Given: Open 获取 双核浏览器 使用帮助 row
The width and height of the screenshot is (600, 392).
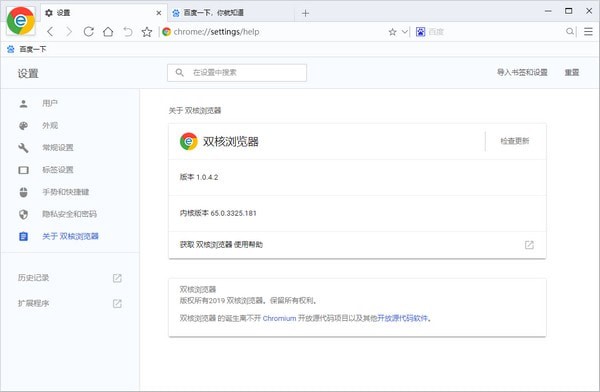Looking at the screenshot, I should (357, 245).
